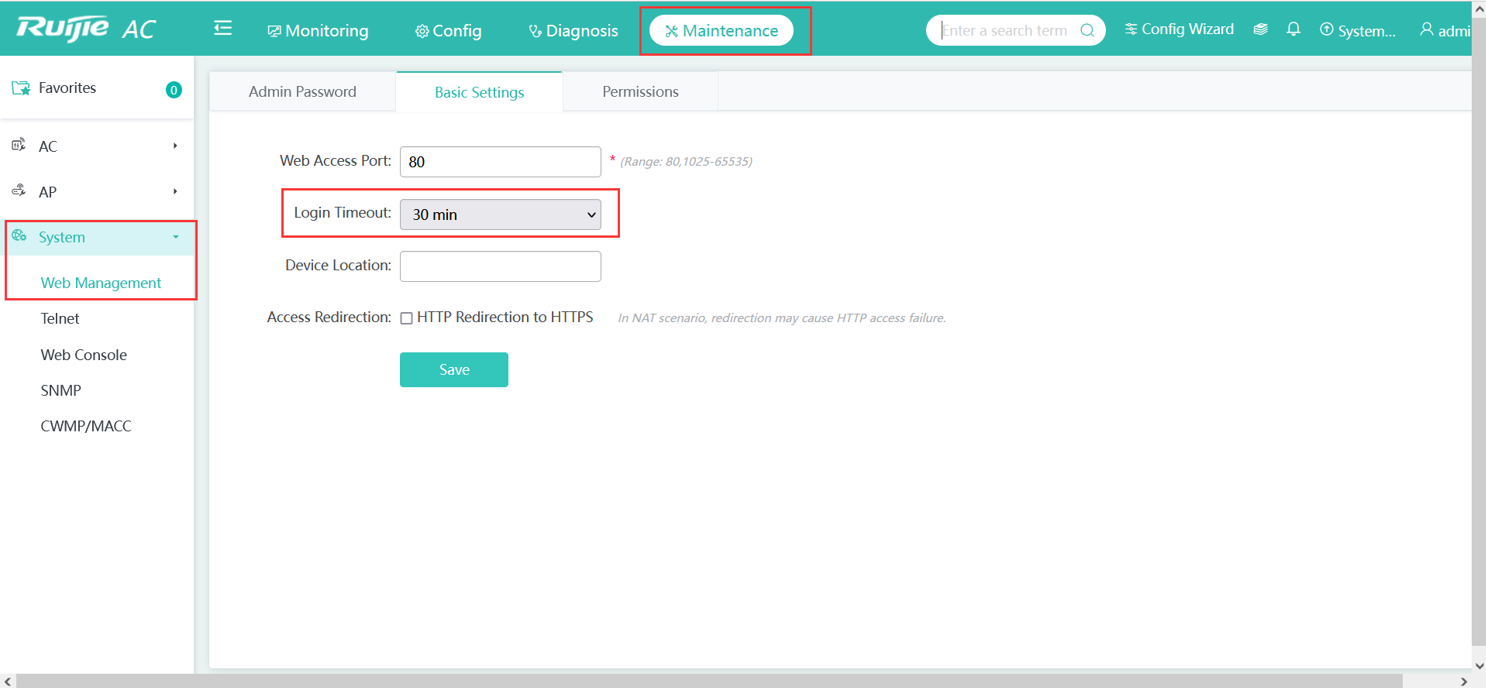Open Web Console from the sidebar
This screenshot has height=688, width=1486.
coord(84,355)
